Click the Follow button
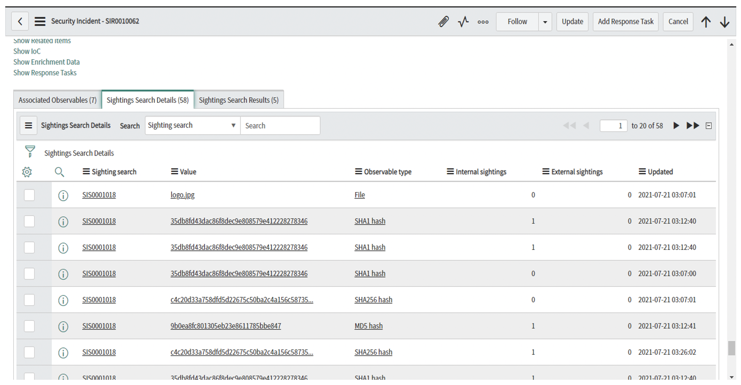 point(517,22)
